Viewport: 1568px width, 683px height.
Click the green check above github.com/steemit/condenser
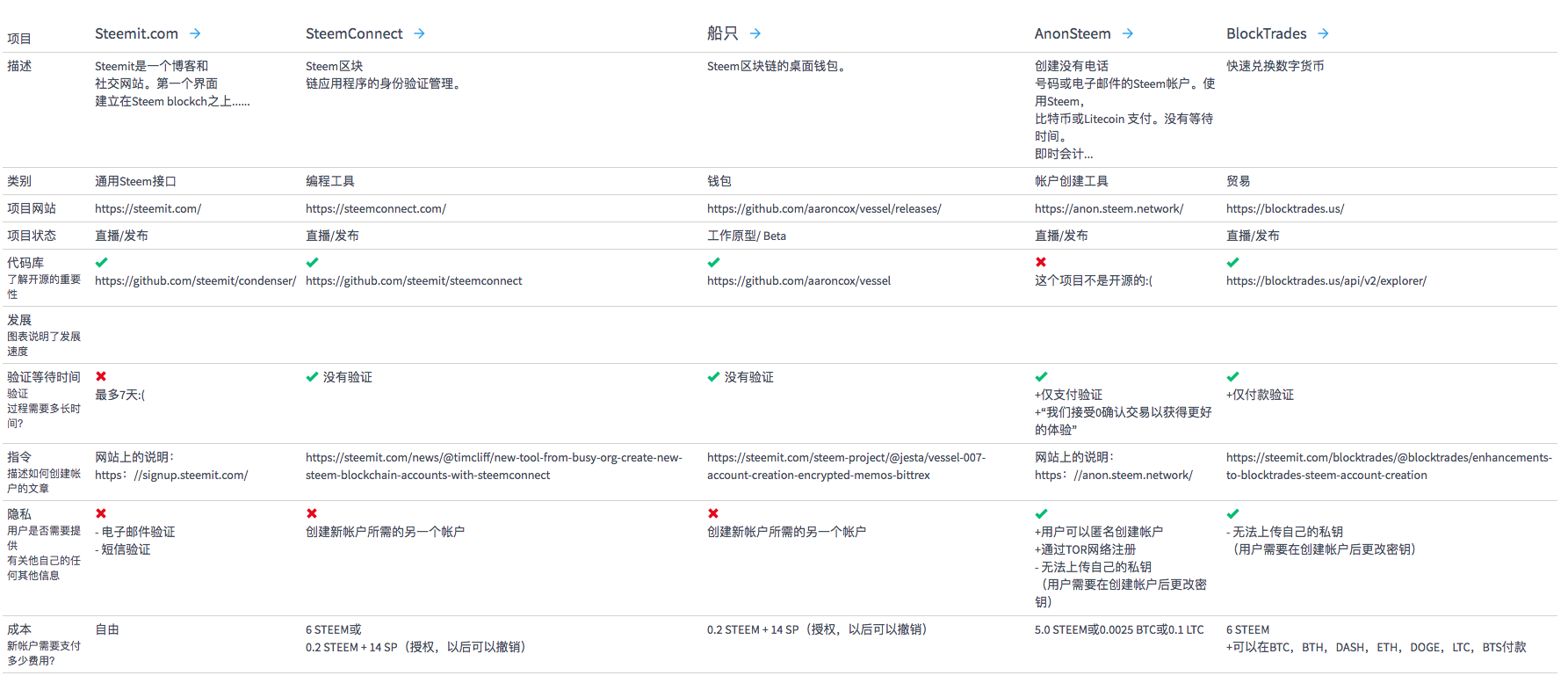point(101,262)
